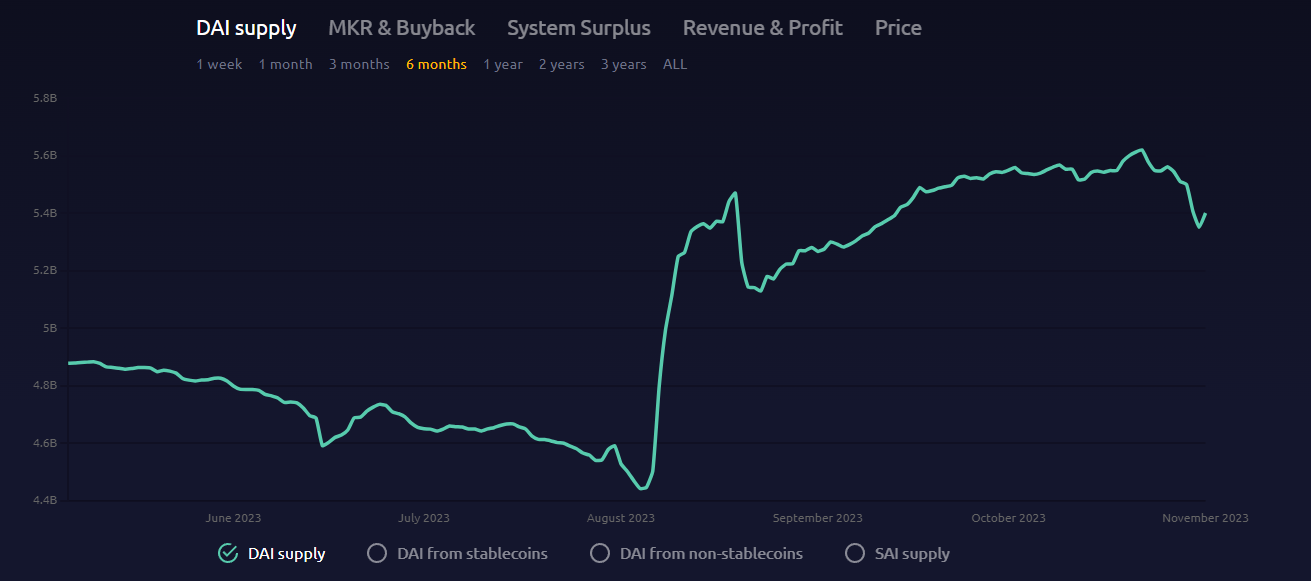Select the 1 week time range
1311x581 pixels.
pyautogui.click(x=219, y=64)
